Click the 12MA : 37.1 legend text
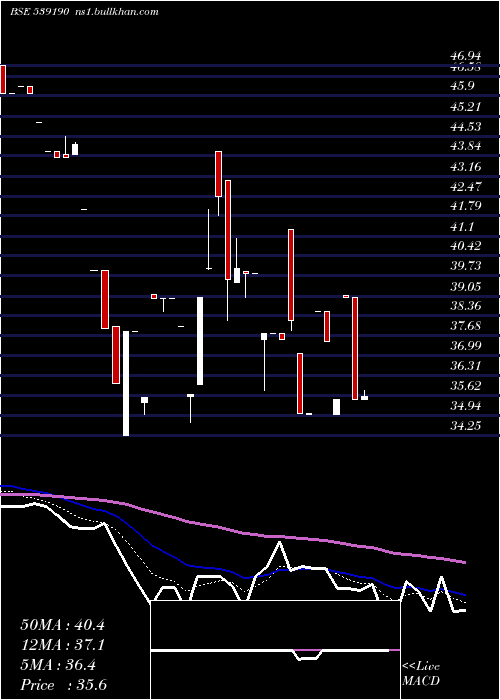The width and height of the screenshot is (500, 700). coord(62,645)
